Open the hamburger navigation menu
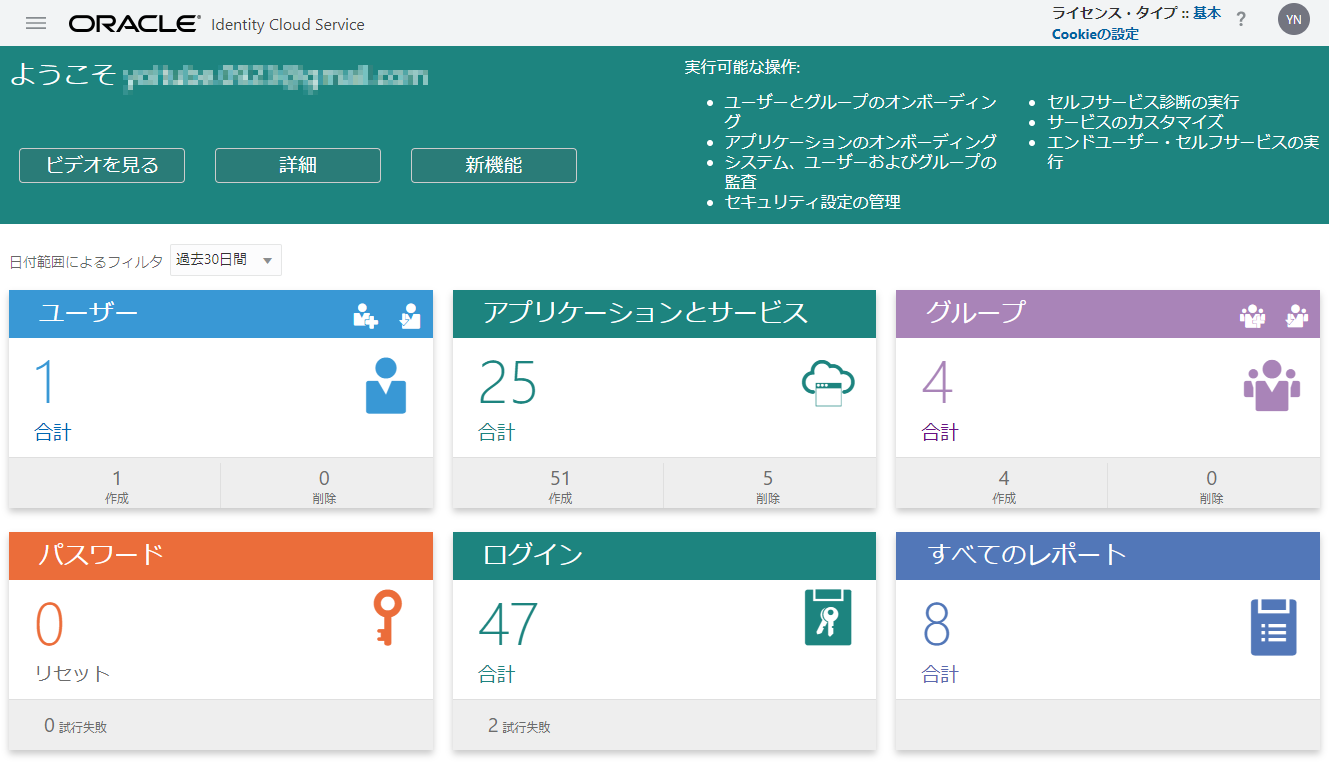 (x=36, y=23)
